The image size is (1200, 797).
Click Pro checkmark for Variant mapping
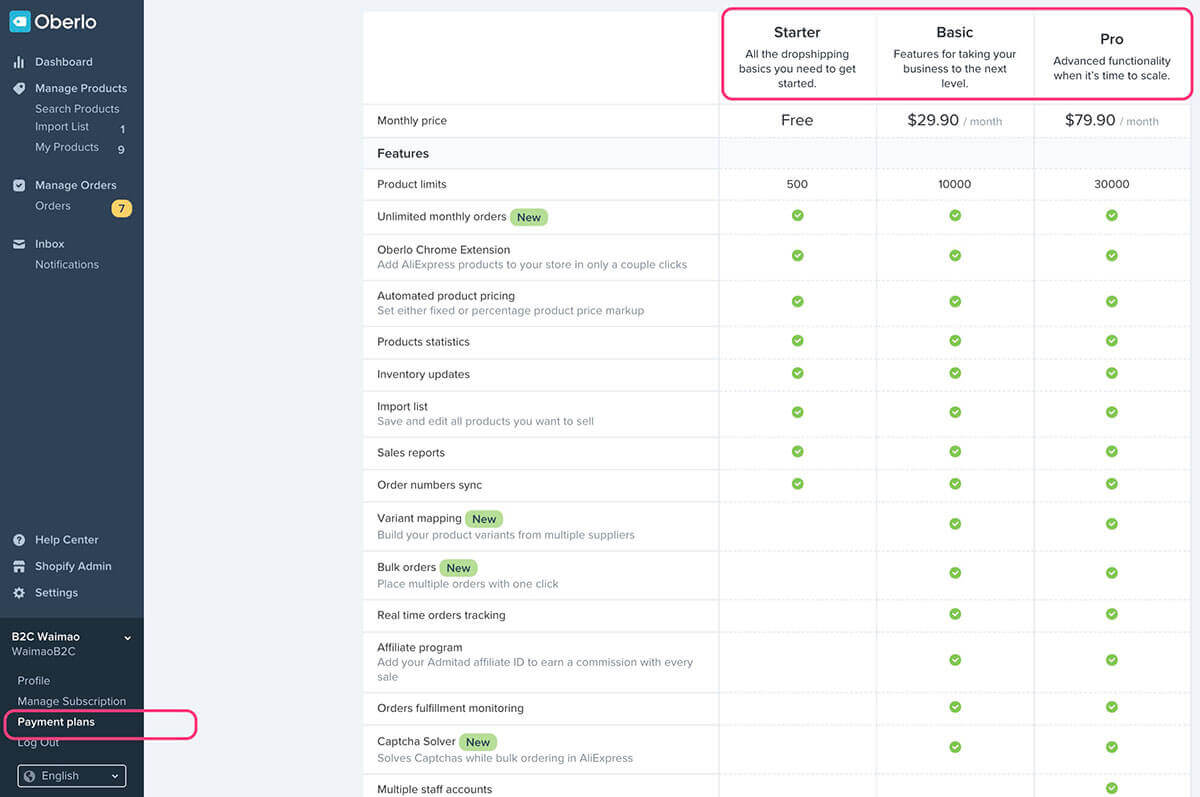[1112, 524]
